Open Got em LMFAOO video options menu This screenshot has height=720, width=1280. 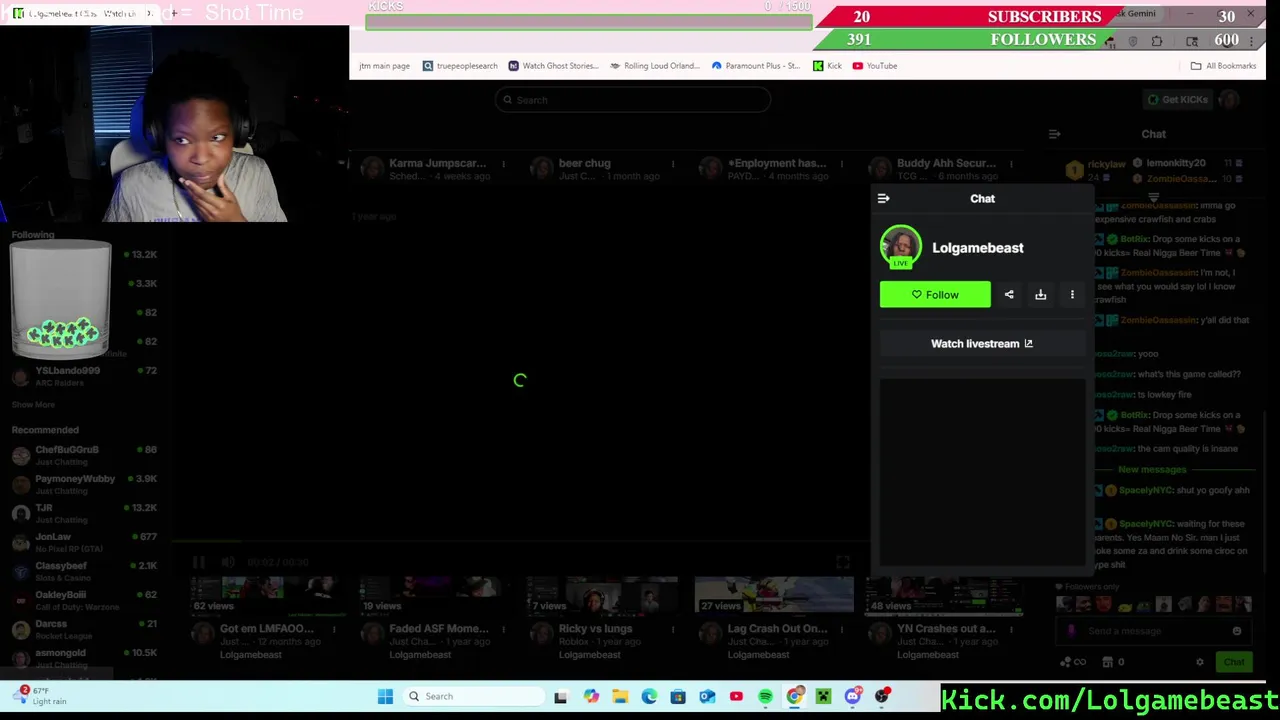pos(334,629)
